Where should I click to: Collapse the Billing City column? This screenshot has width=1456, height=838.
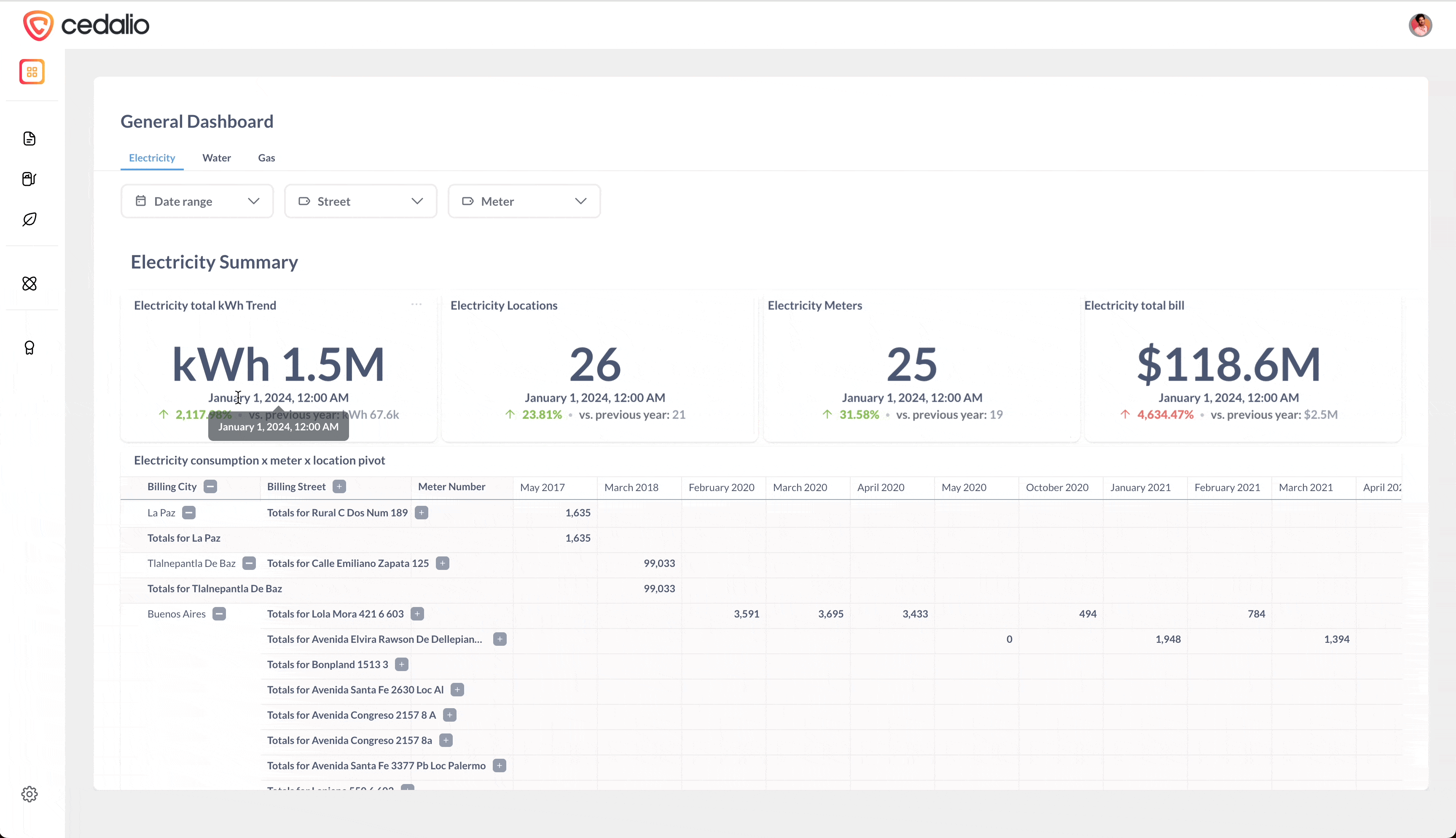click(x=211, y=486)
